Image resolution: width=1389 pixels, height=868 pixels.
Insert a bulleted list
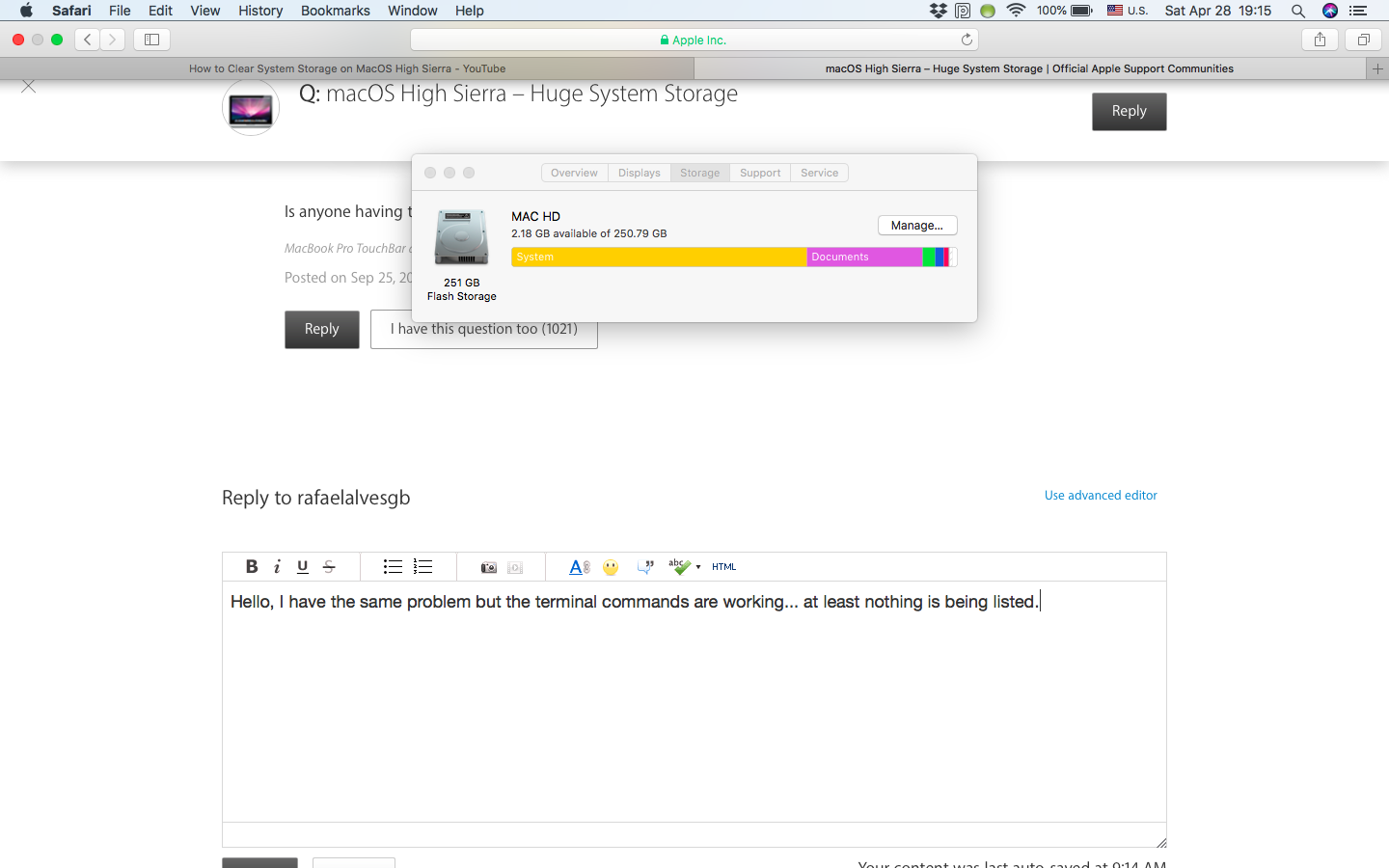pyautogui.click(x=393, y=567)
